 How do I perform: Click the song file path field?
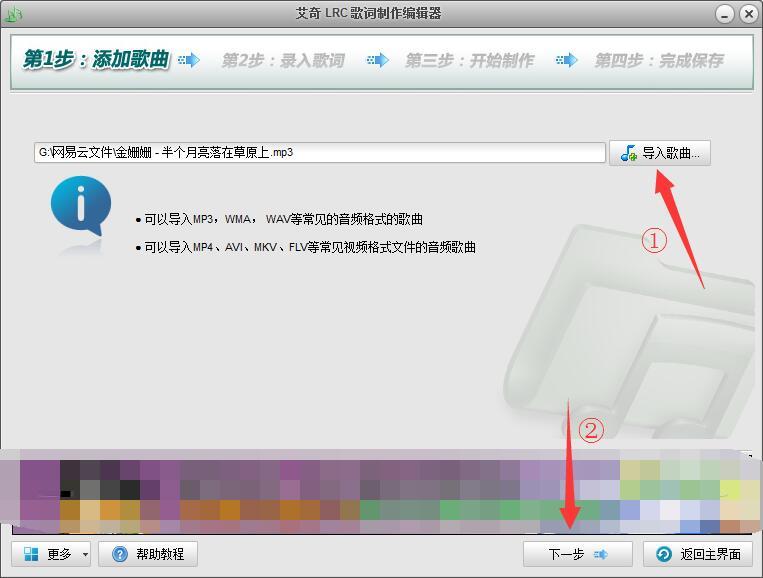(x=318, y=153)
